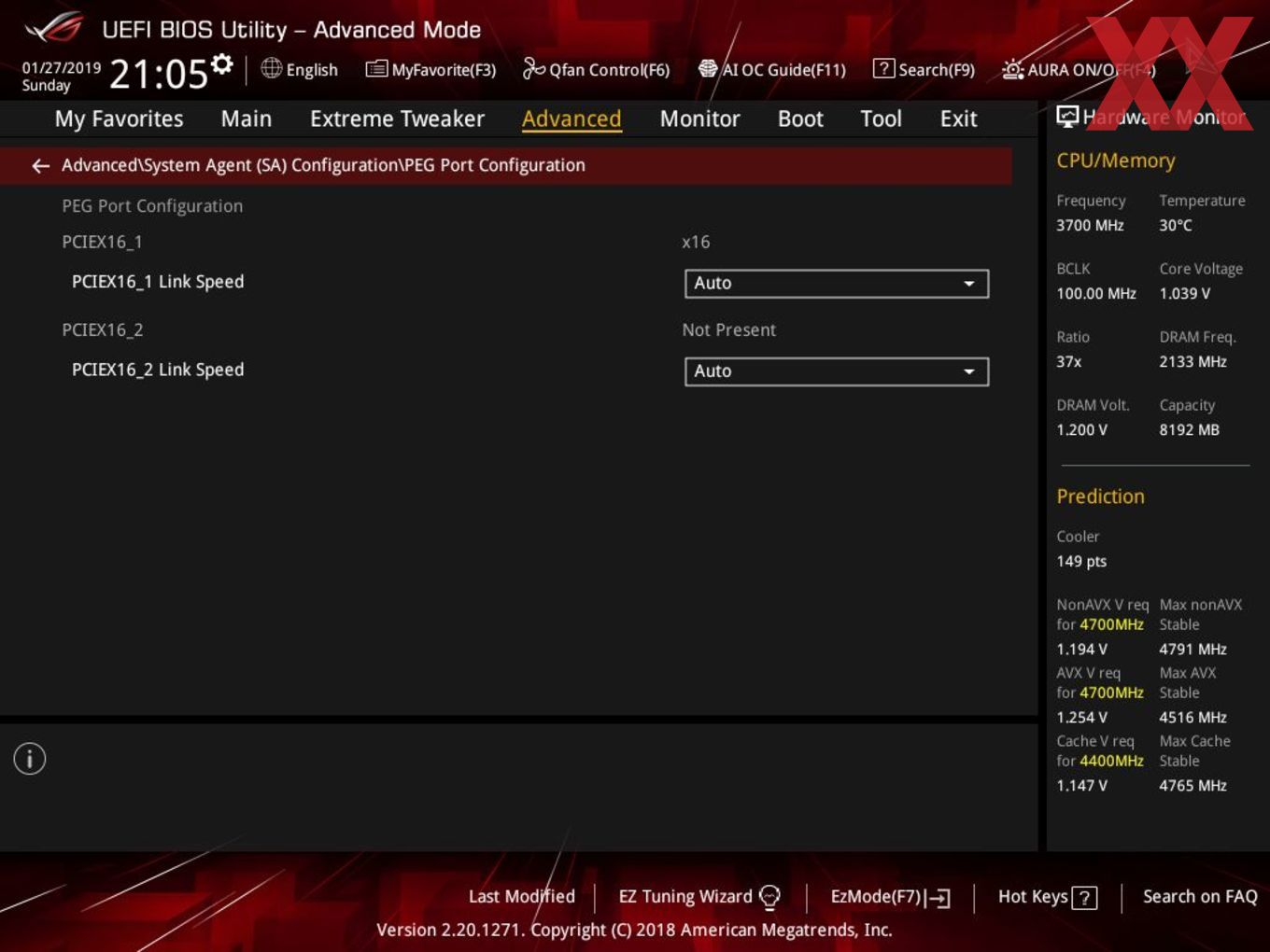Screen dimensions: 1270x952
Task: Click the 21:05 clock display
Action: pyautogui.click(x=158, y=74)
